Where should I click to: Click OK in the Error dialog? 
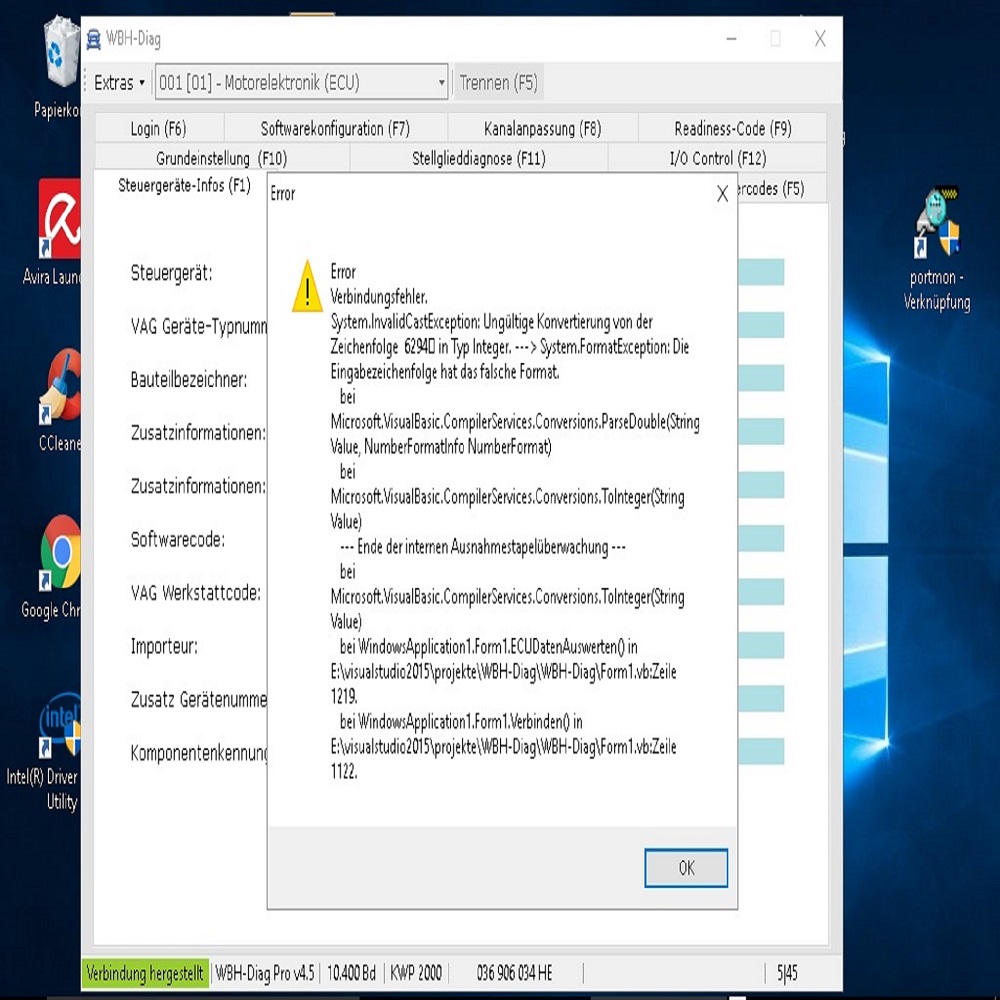click(x=686, y=868)
